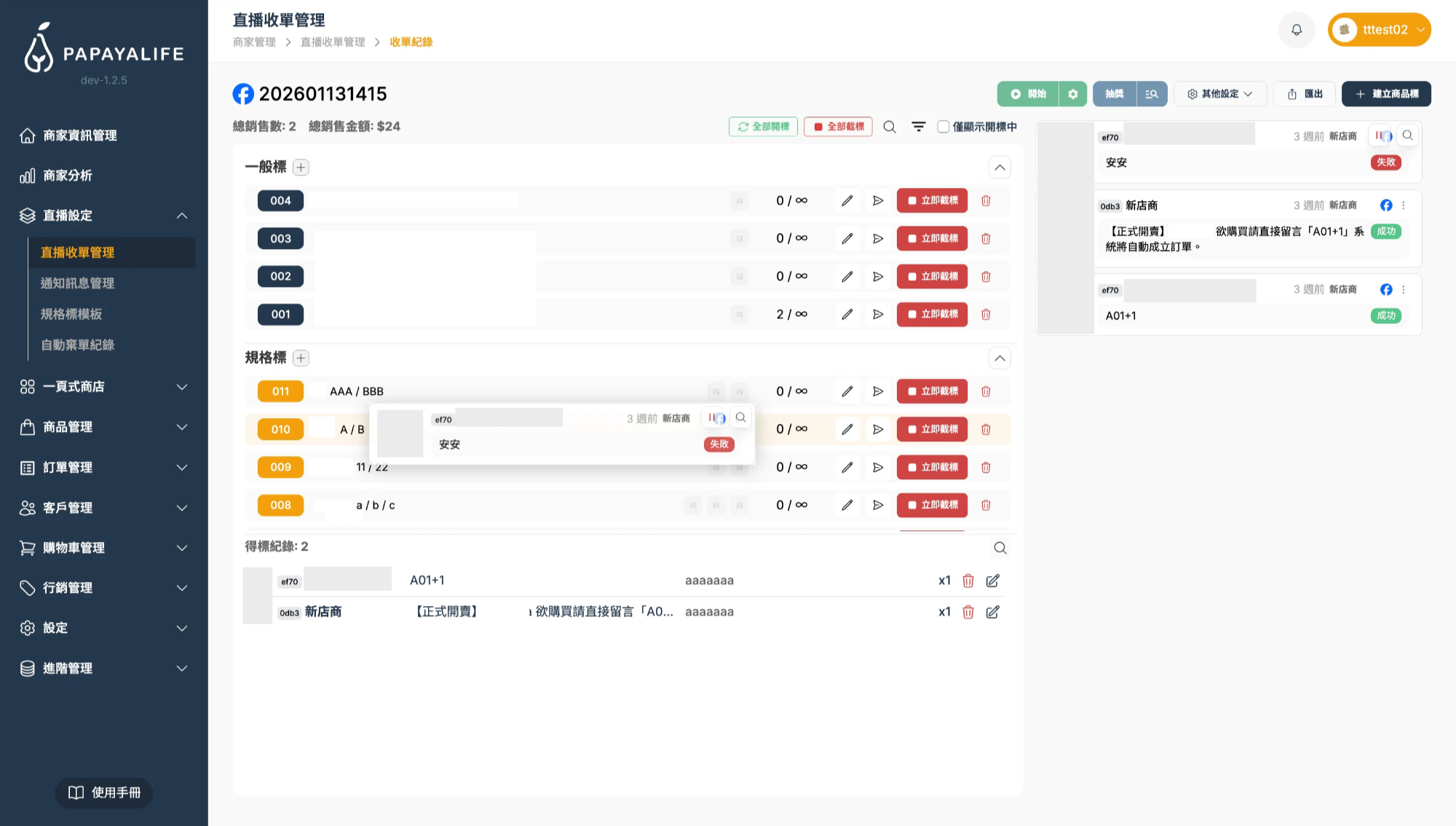Open 通知訊息管理 in sidebar
Image resolution: width=1456 pixels, height=826 pixels.
coord(78,283)
